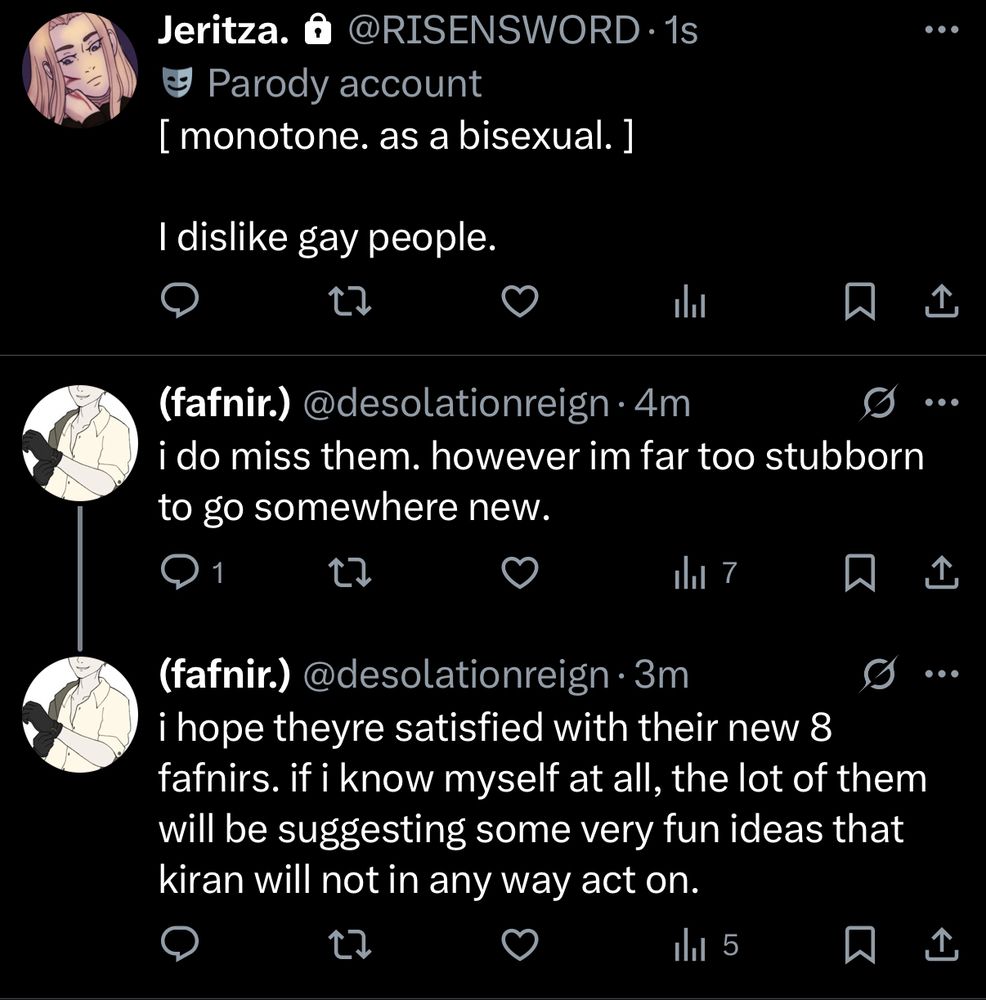Open @RISENSWORD profile handle

coord(493,32)
